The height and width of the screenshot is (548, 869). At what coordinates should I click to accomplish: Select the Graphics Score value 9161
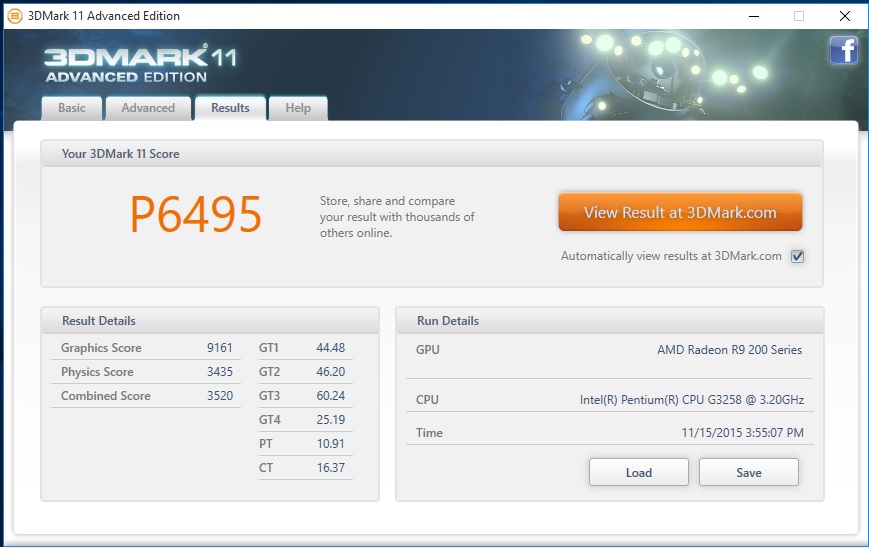coord(220,348)
